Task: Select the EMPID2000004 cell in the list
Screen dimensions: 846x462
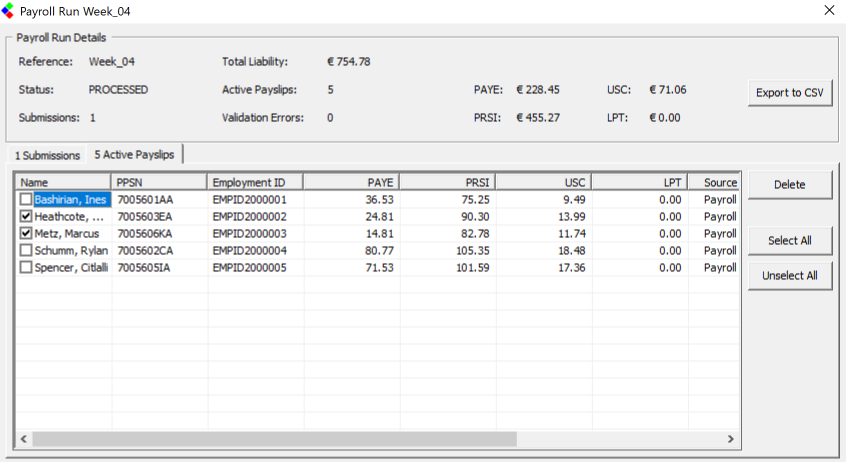Action: (250, 251)
